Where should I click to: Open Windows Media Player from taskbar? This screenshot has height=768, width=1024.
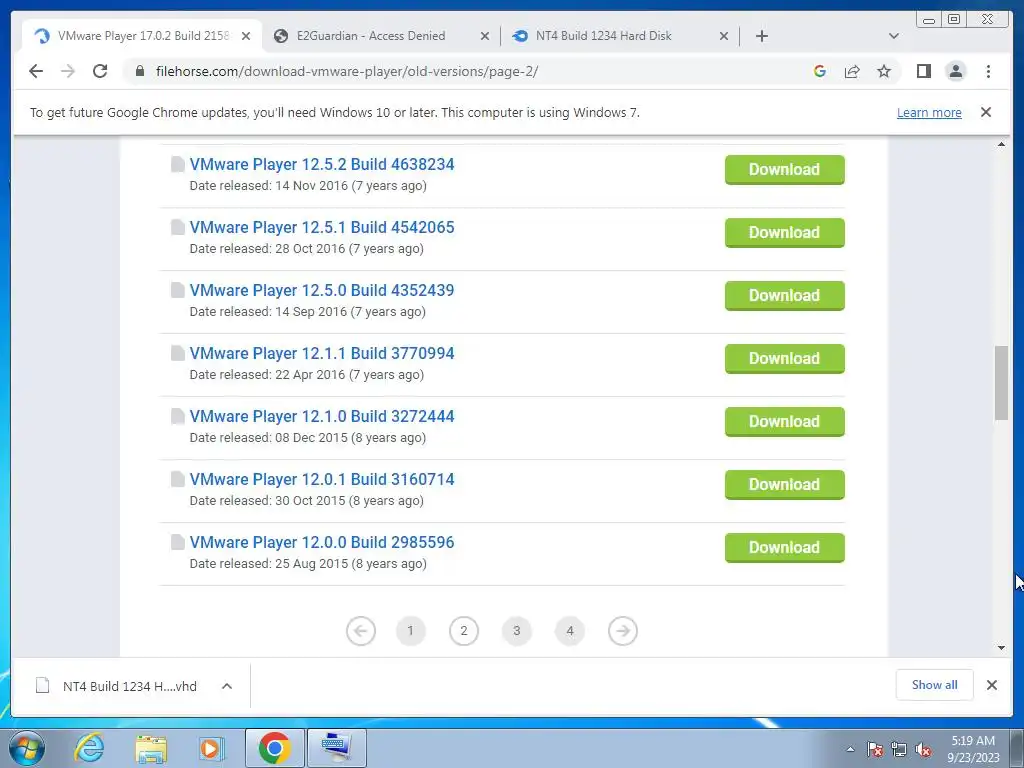pos(211,748)
